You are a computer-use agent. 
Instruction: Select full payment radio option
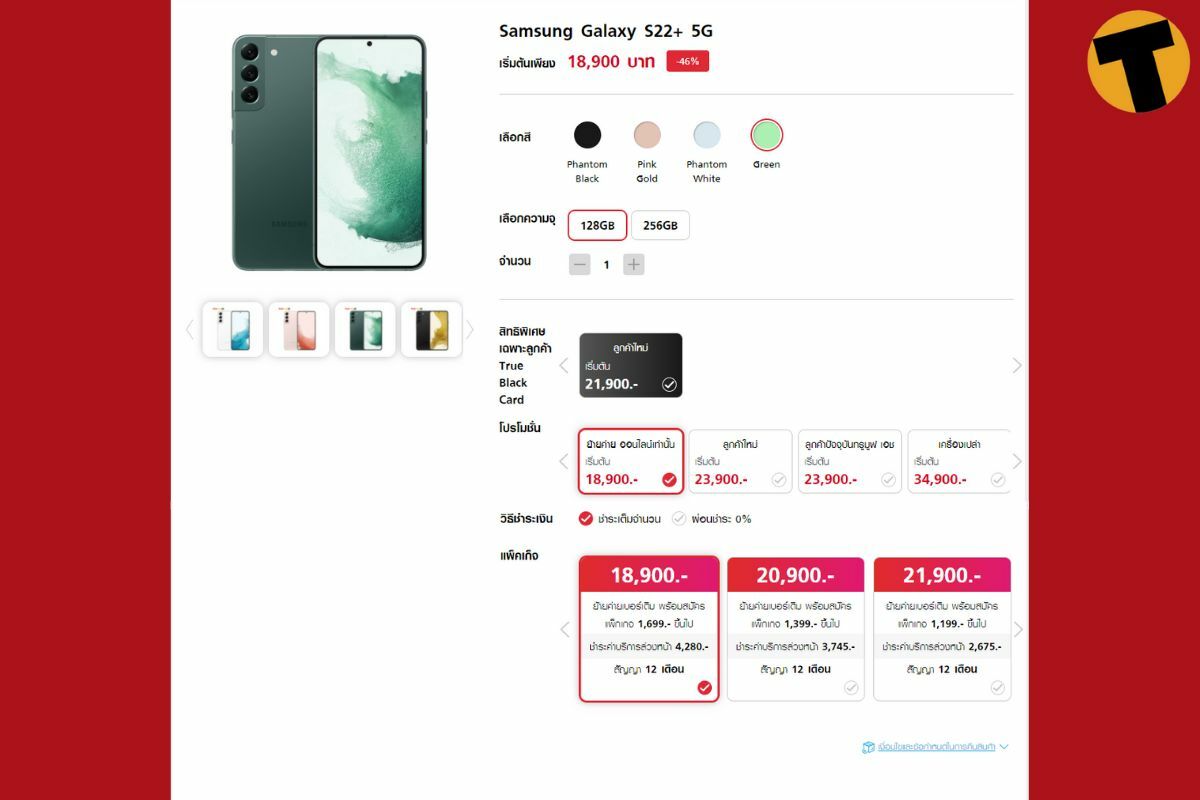point(586,518)
